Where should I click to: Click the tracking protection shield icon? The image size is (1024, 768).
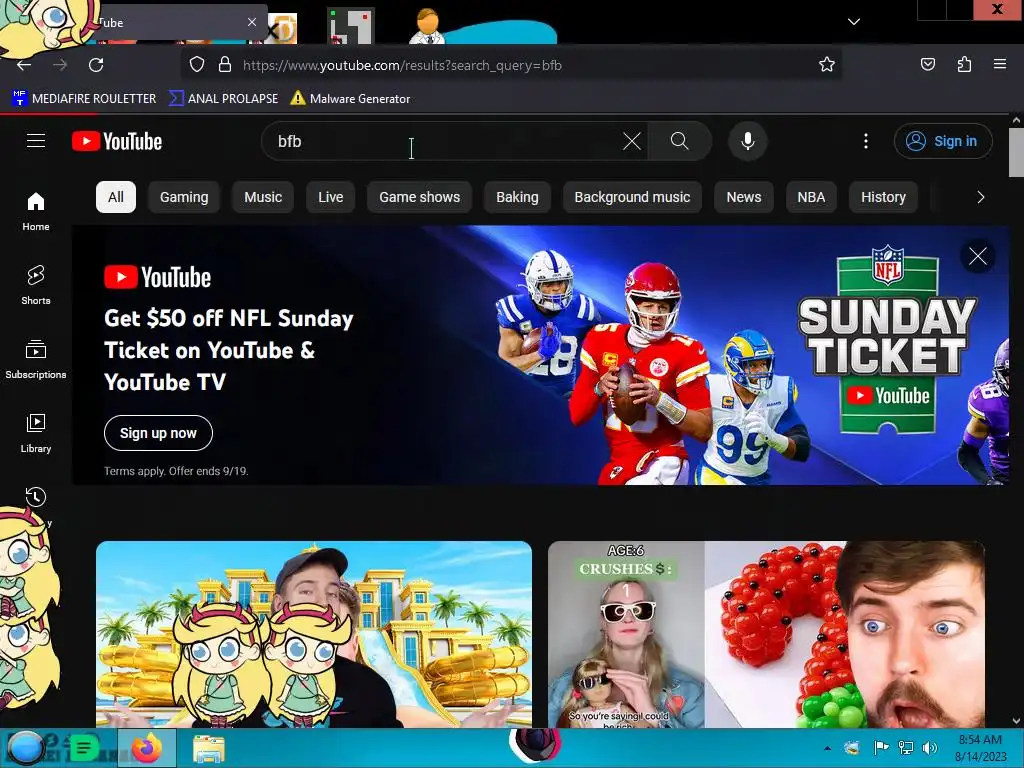coord(197,65)
